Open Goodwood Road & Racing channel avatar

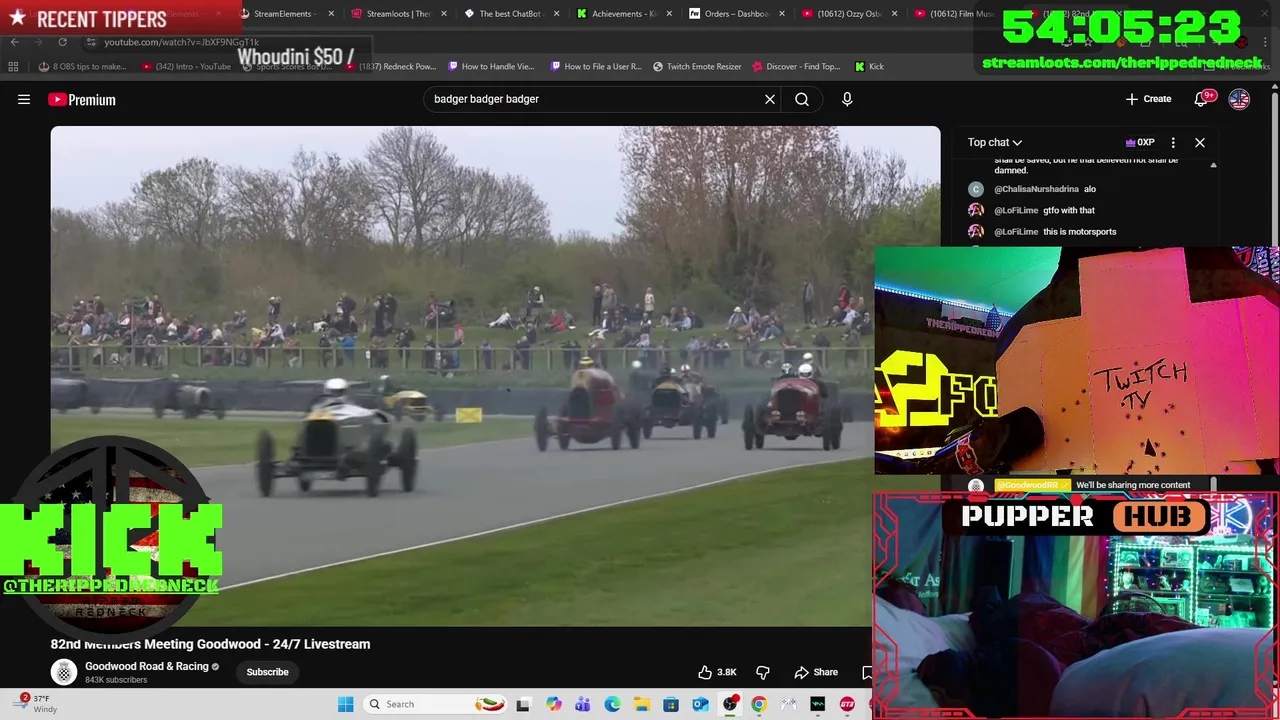(x=64, y=672)
